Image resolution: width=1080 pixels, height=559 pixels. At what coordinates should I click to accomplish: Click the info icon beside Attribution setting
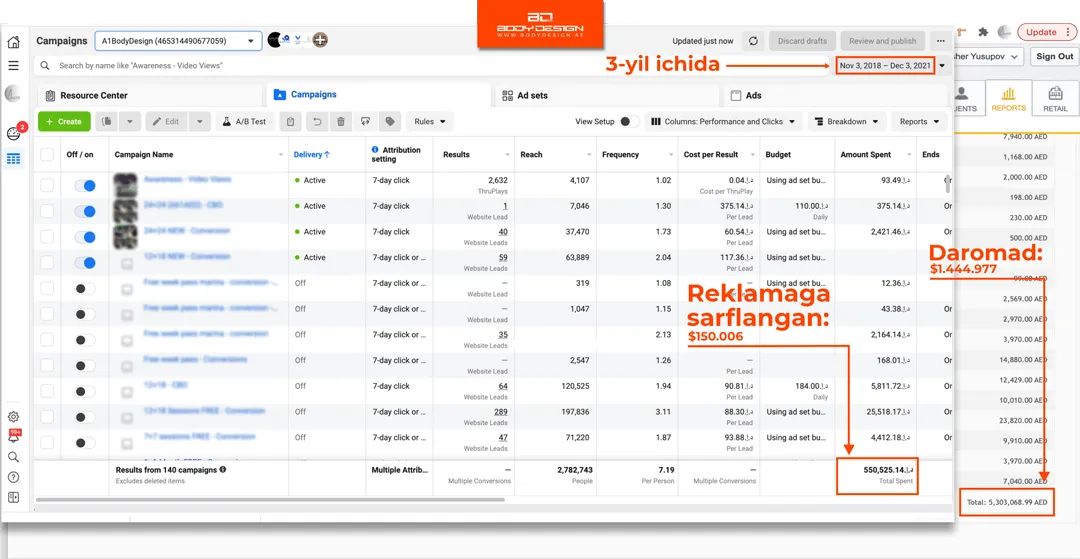(375, 149)
